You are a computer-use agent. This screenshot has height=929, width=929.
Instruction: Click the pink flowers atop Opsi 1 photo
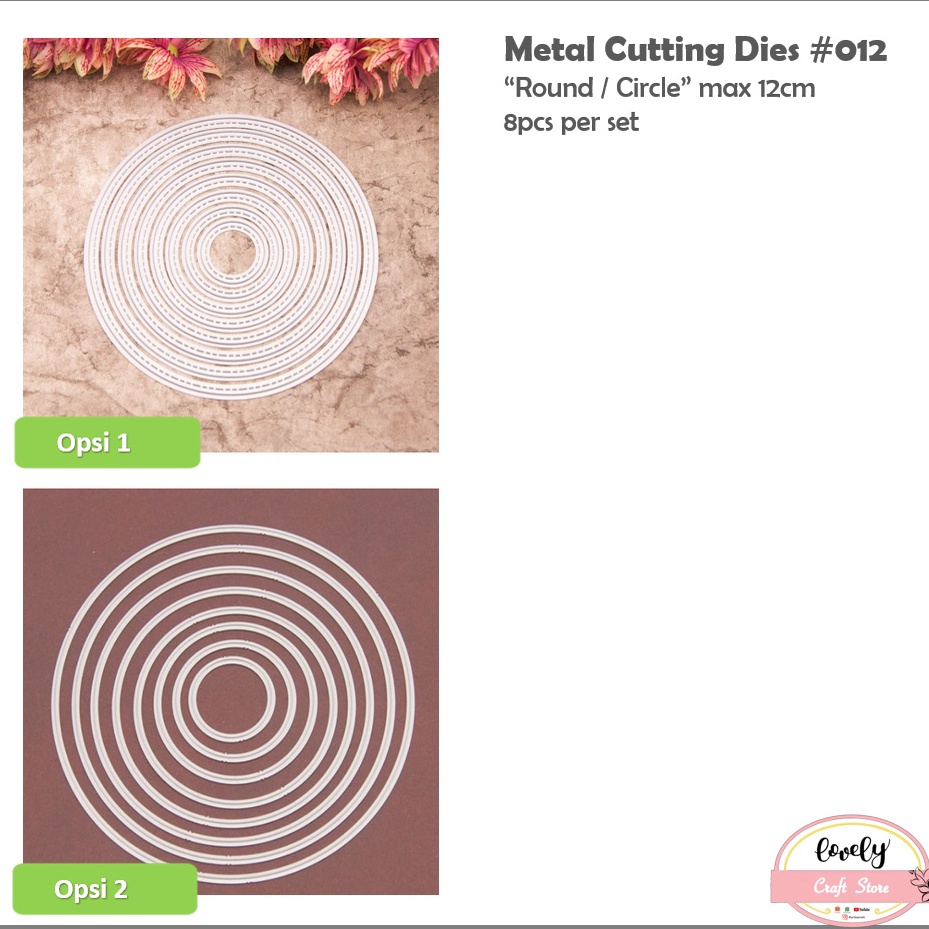[x=231, y=65]
